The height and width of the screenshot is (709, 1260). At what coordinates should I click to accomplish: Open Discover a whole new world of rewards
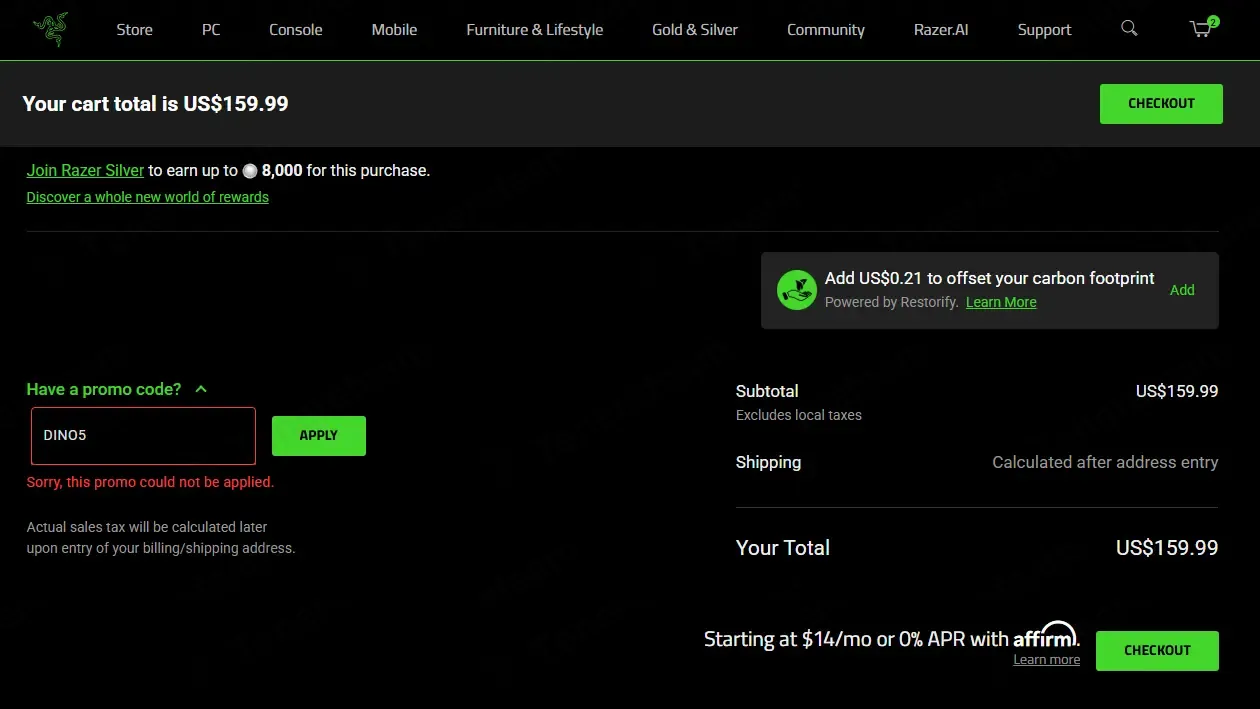coord(148,197)
